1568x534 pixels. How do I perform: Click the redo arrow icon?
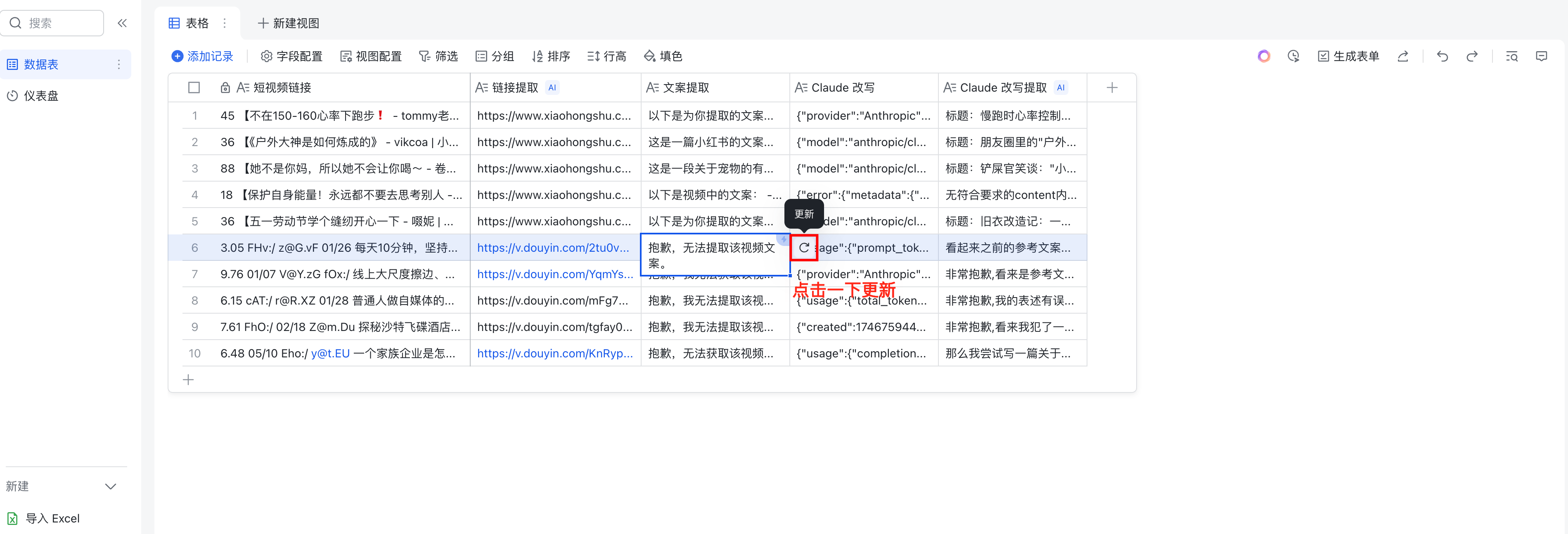pos(1472,57)
